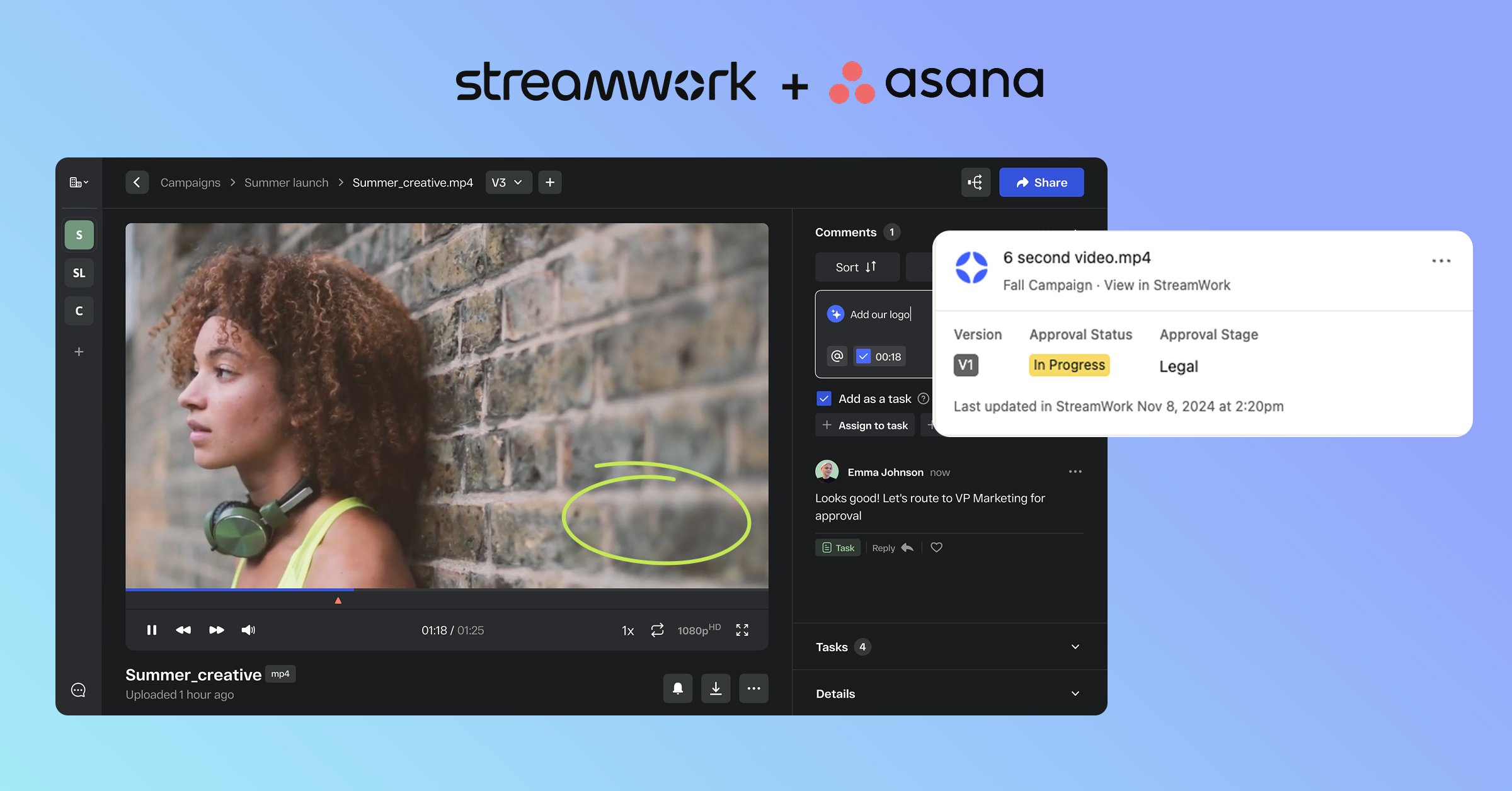Expand the Details section
Viewport: 1512px width, 791px height.
1074,693
